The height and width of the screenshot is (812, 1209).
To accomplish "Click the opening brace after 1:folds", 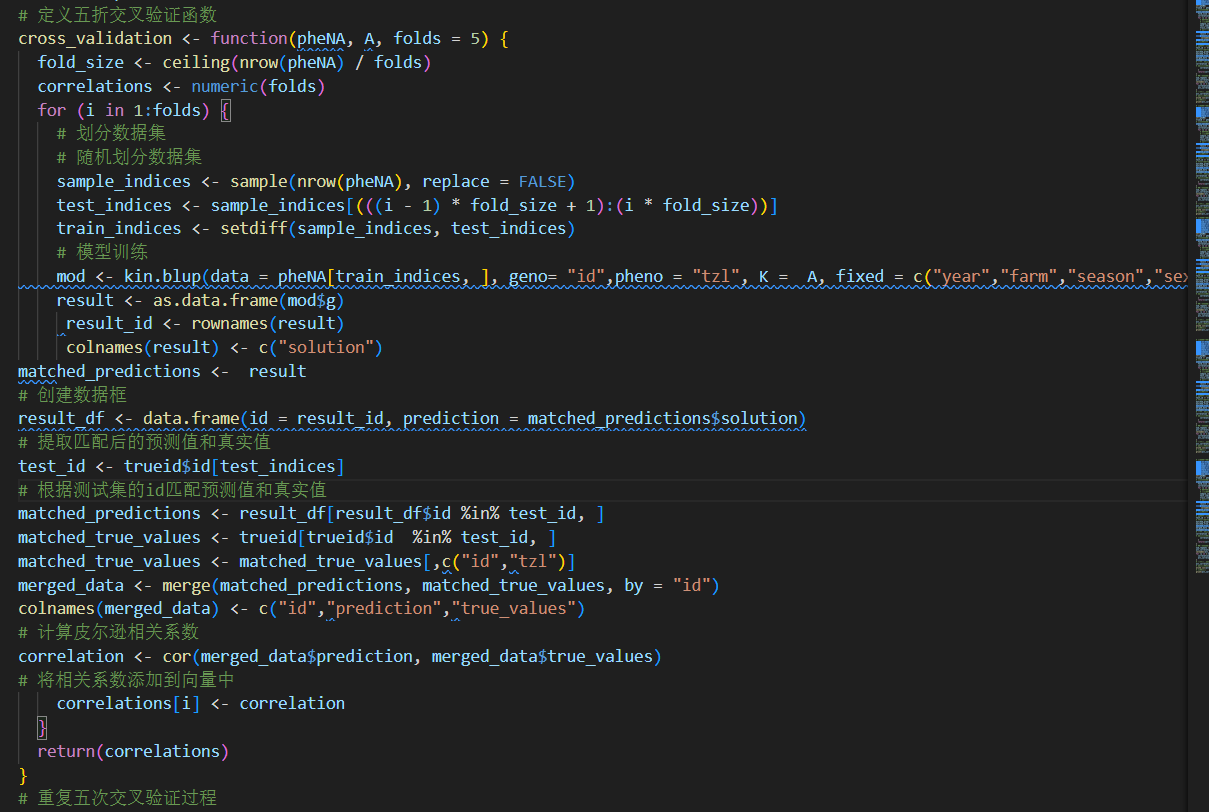I will point(225,110).
